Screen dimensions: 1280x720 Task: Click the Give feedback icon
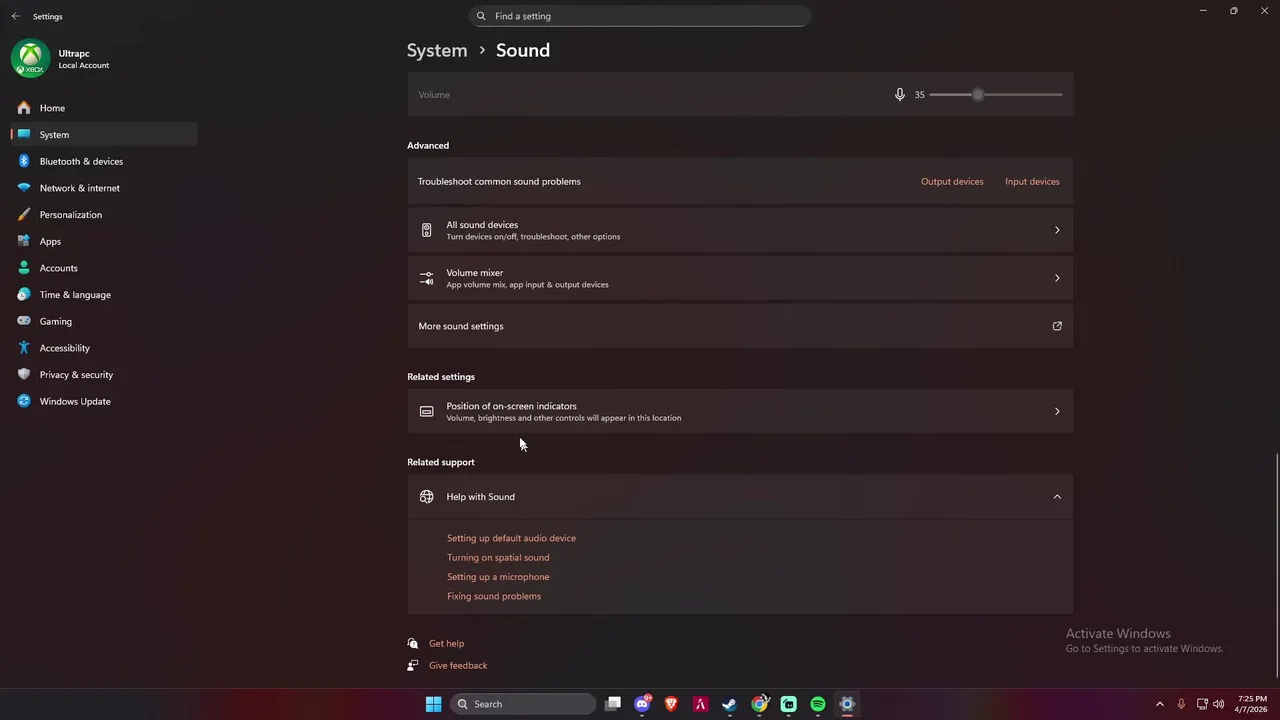pyautogui.click(x=413, y=666)
